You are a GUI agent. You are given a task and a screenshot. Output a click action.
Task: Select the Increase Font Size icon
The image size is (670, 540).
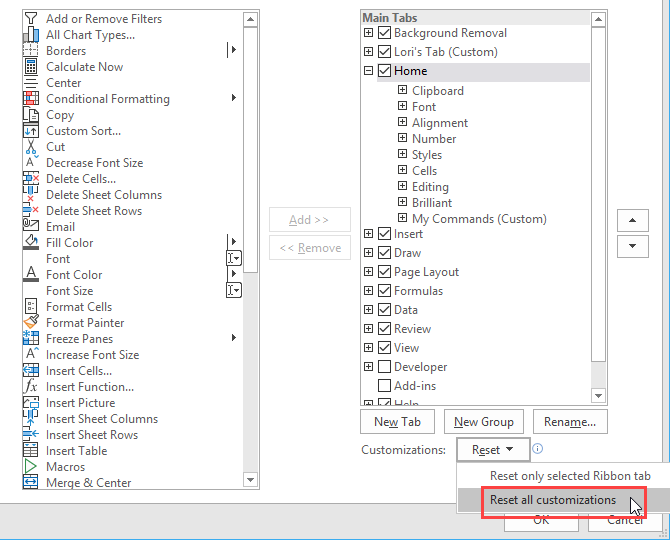31,354
